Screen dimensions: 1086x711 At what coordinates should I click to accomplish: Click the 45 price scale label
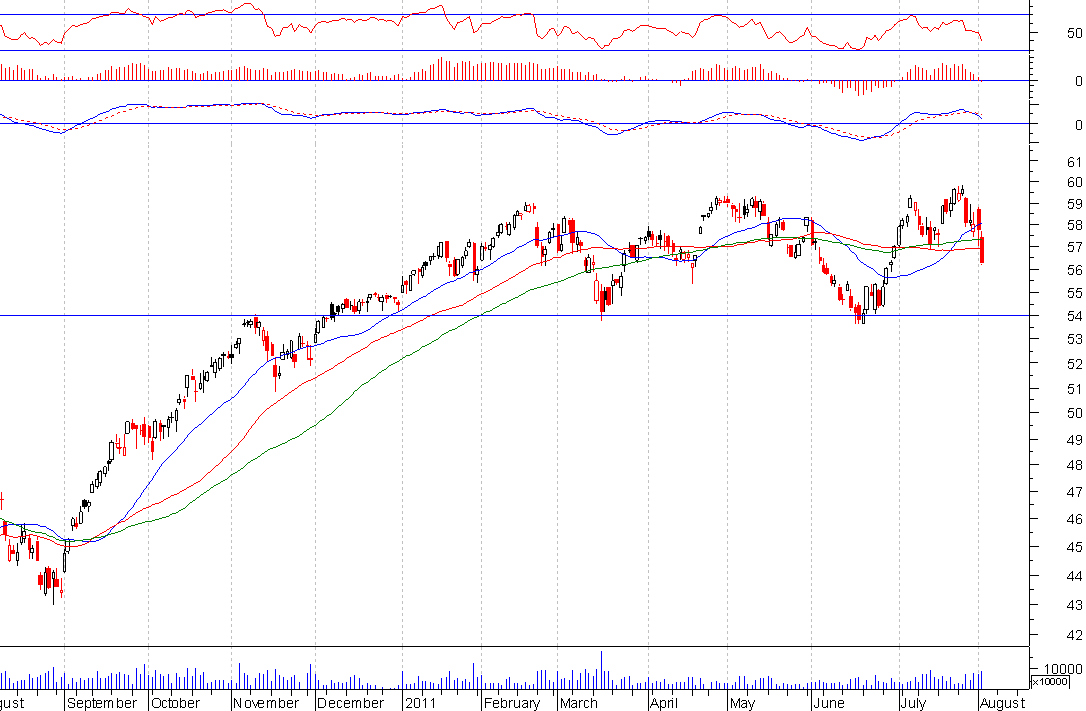[x=1074, y=547]
